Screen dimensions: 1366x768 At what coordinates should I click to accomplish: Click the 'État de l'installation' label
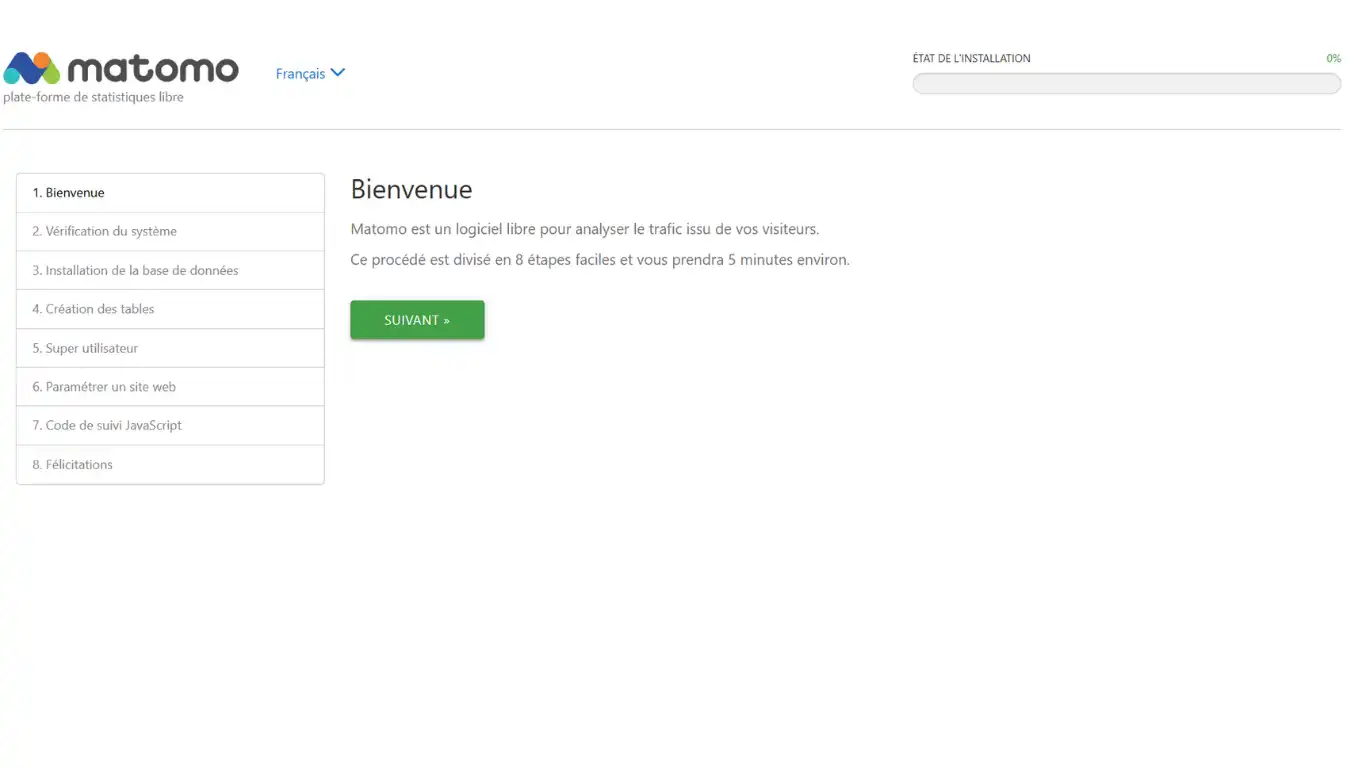[971, 59]
